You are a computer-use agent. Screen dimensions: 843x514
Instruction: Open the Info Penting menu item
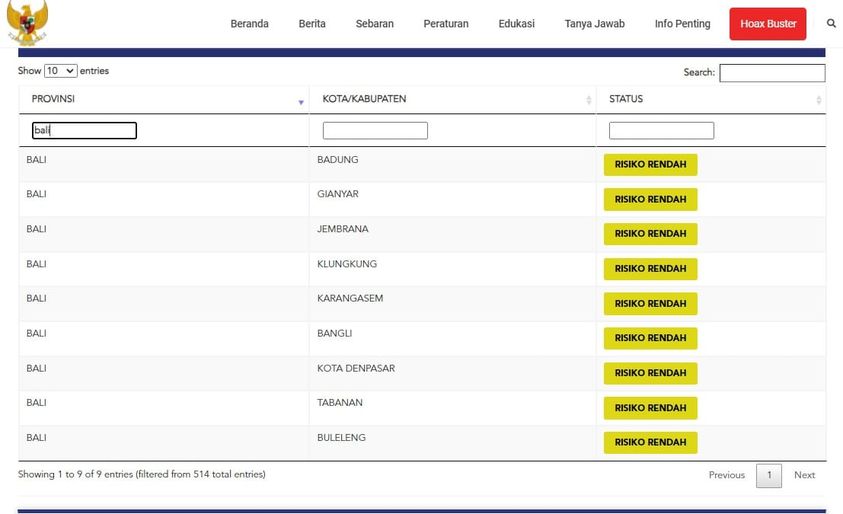click(x=682, y=24)
